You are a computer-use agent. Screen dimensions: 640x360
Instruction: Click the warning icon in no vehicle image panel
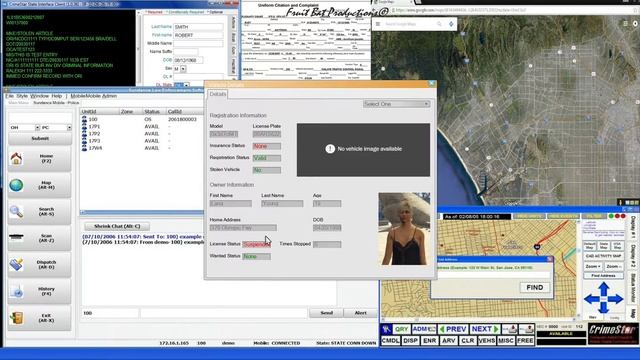tap(330, 149)
